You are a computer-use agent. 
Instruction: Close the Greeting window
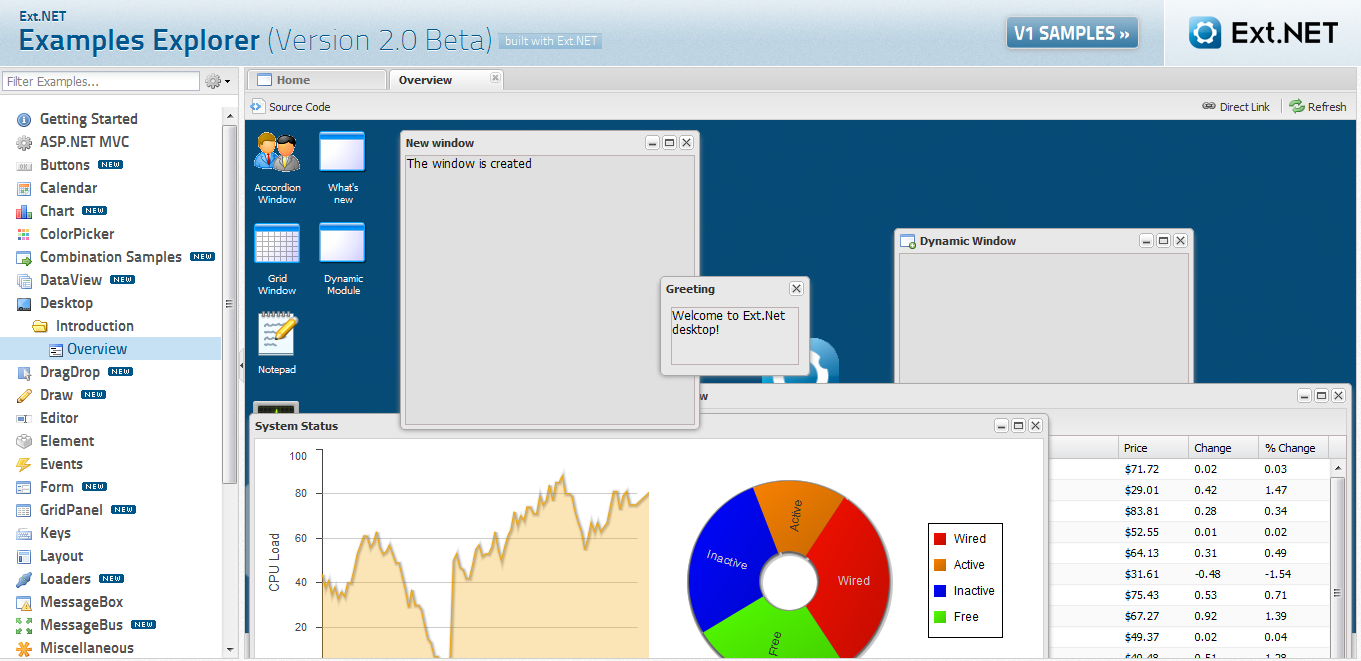(796, 289)
